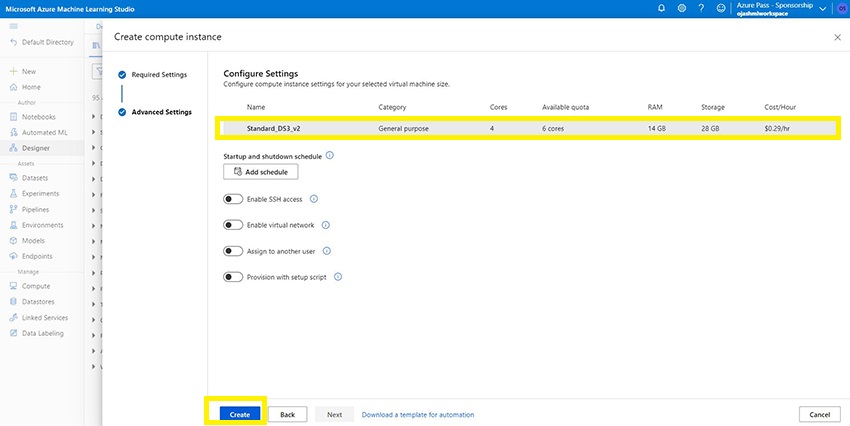Screen dimensions: 850x426
Task: Select the Standard_DS3_v2 VM size row
Action: 528,128
